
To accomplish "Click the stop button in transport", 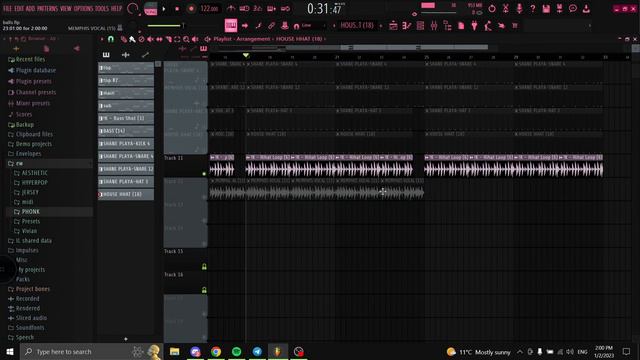I will [x=177, y=9].
